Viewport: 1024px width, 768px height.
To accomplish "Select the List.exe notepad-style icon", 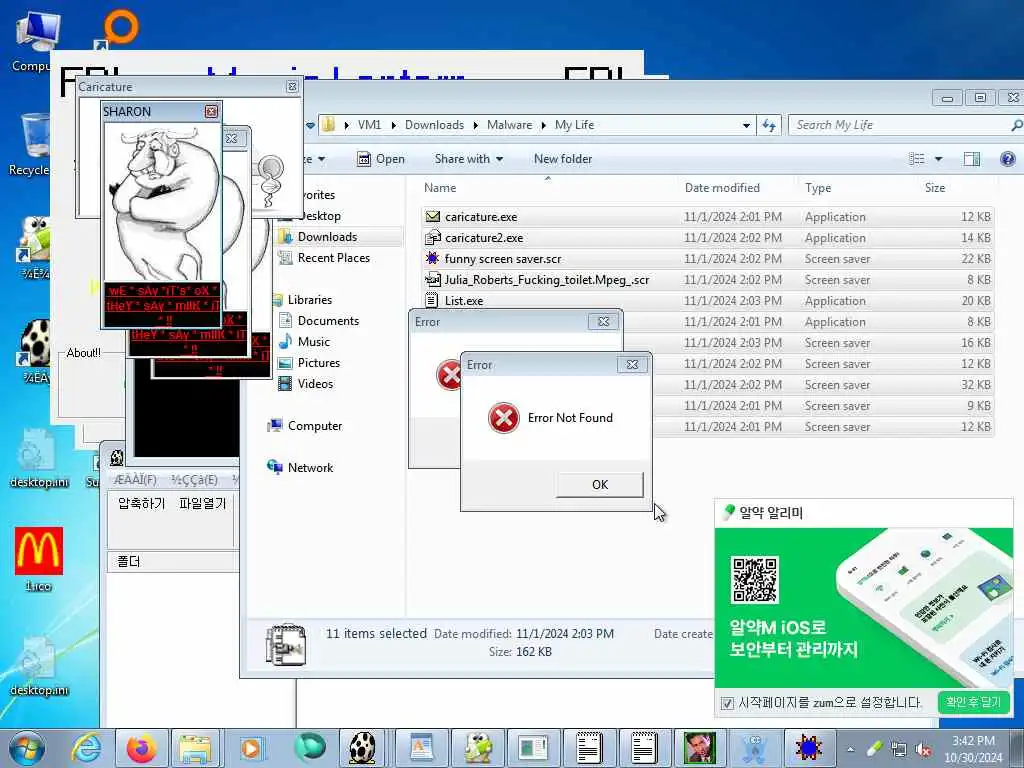I will point(432,300).
